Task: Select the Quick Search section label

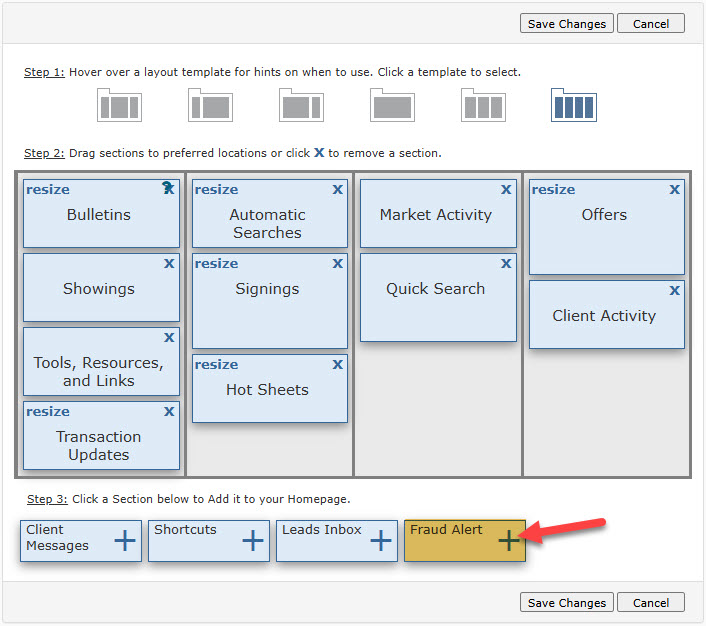Action: 436,289
